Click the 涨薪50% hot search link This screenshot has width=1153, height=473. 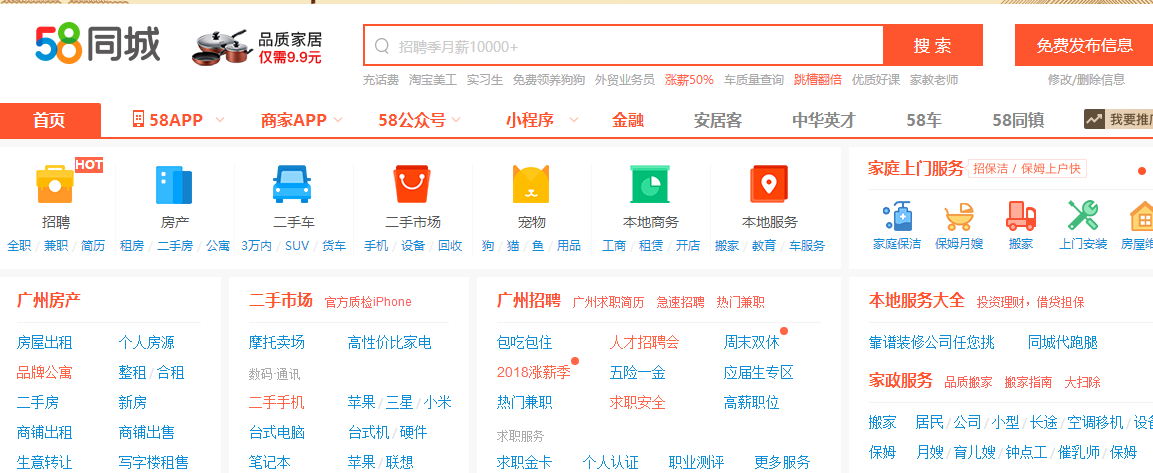pos(689,79)
